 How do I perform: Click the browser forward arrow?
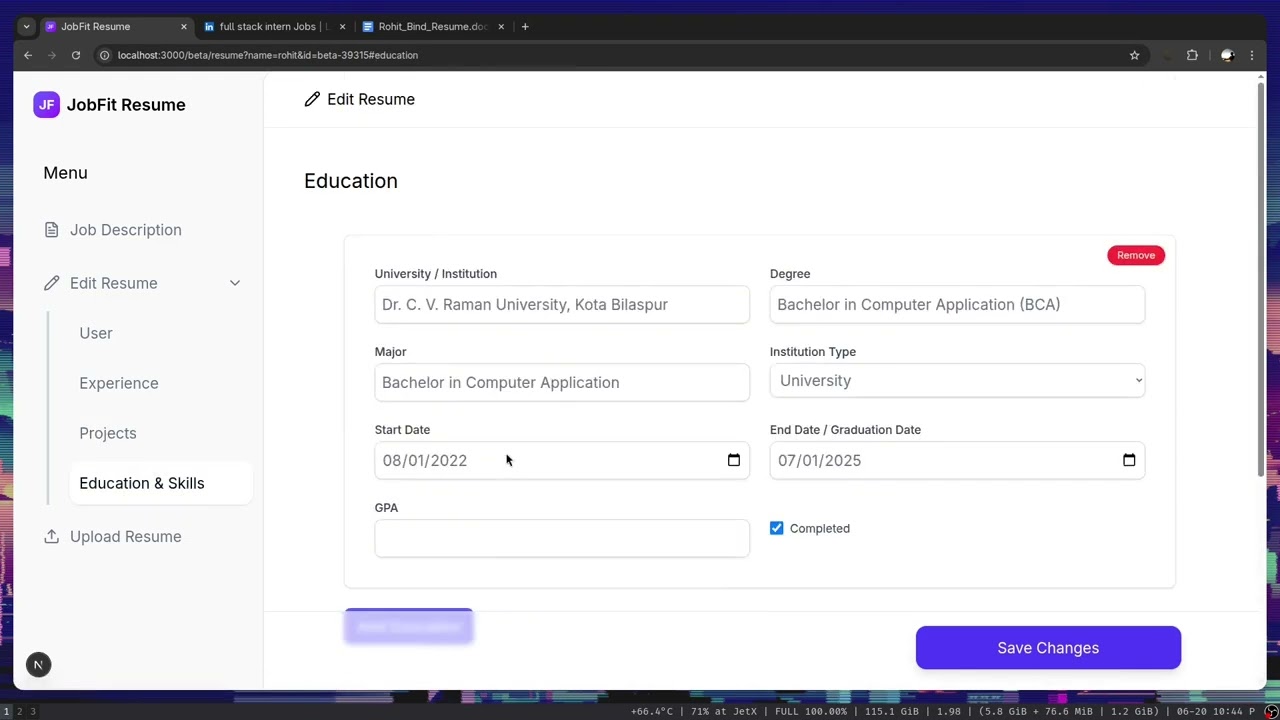tap(52, 55)
